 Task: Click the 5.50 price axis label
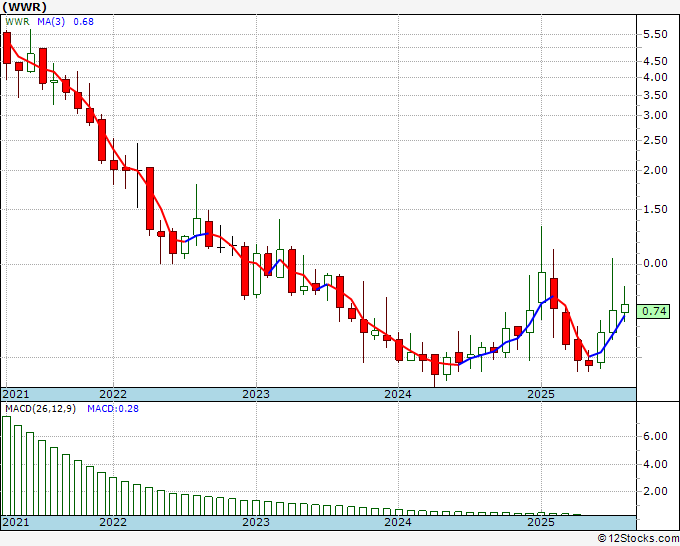coord(655,34)
